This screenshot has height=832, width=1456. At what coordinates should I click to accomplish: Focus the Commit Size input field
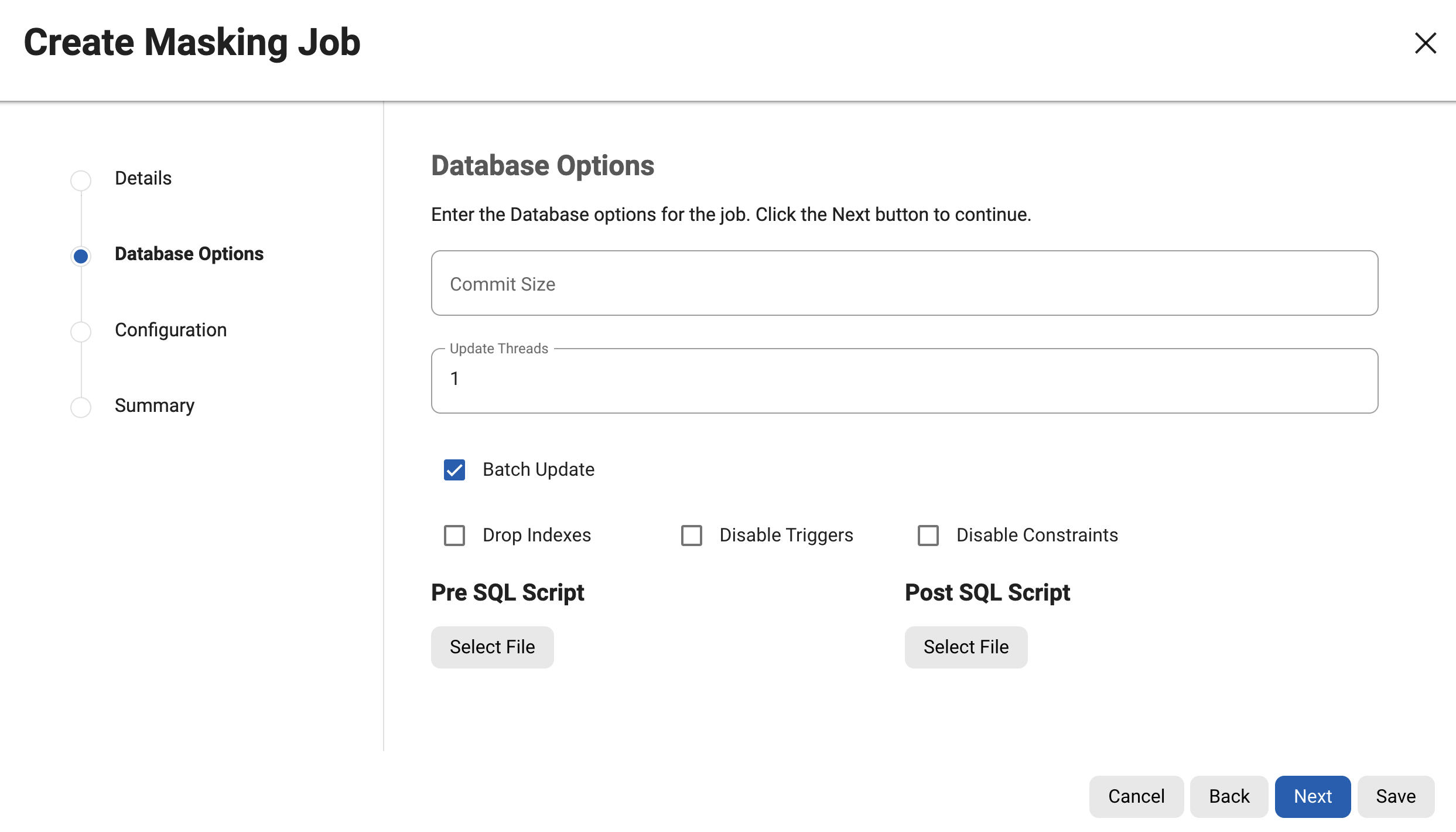[904, 284]
